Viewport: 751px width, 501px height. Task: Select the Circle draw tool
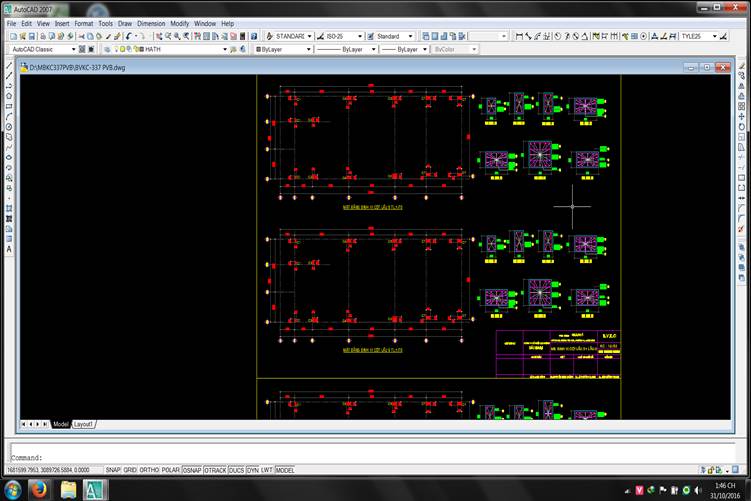pyautogui.click(x=9, y=127)
